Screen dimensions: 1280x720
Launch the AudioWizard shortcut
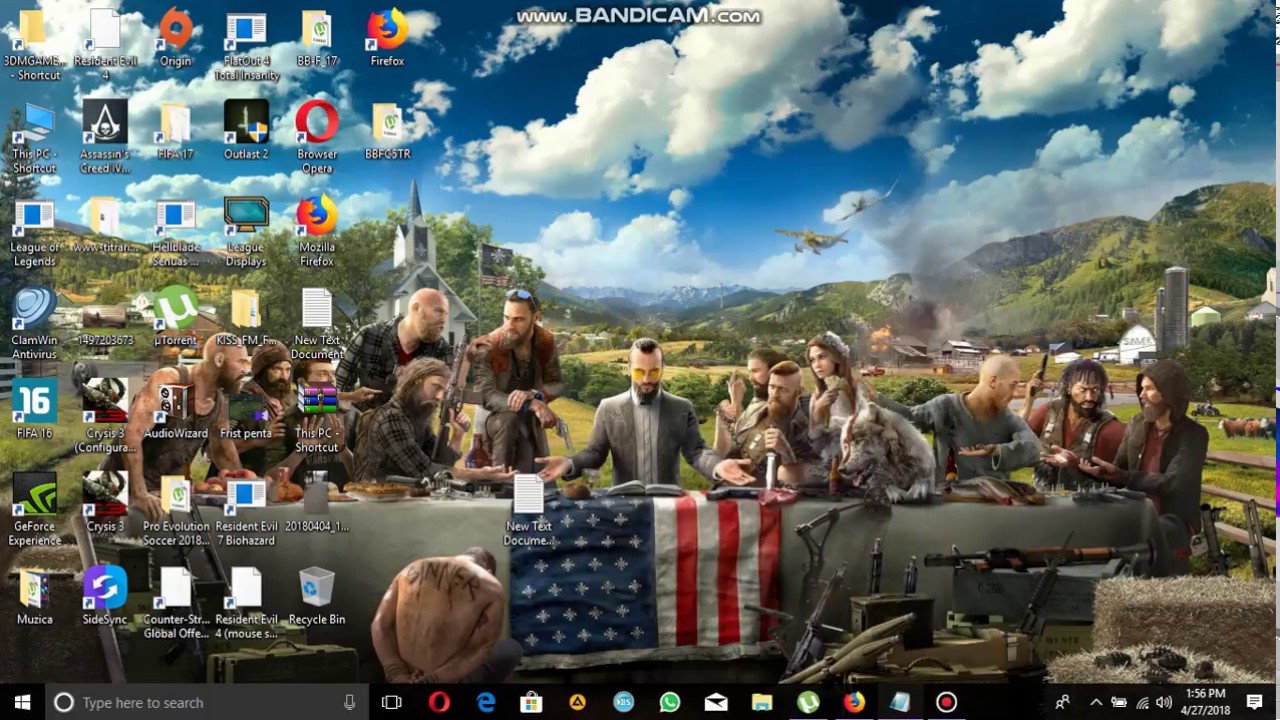175,410
